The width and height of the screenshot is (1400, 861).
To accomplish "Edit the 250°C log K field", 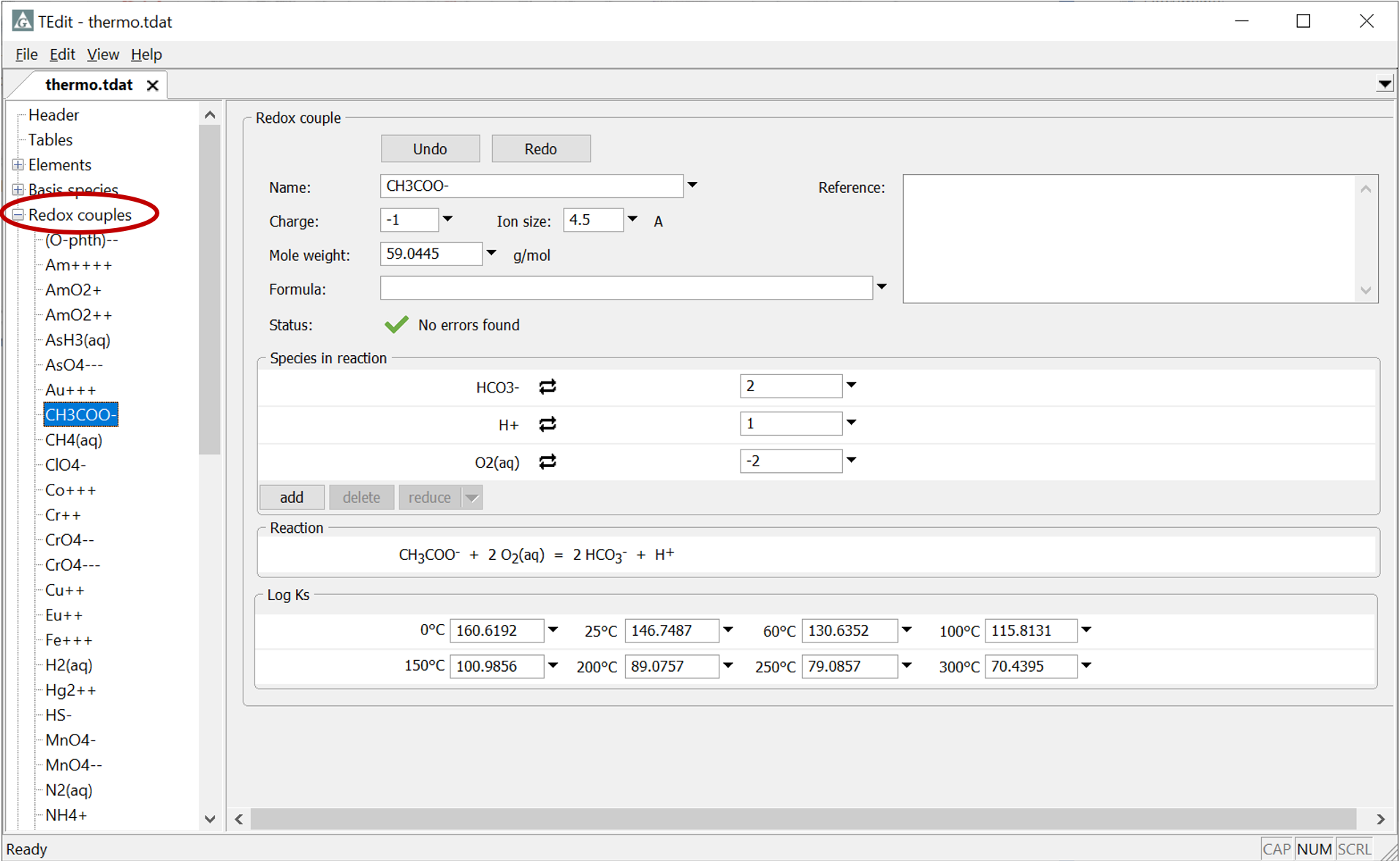I will [x=850, y=667].
